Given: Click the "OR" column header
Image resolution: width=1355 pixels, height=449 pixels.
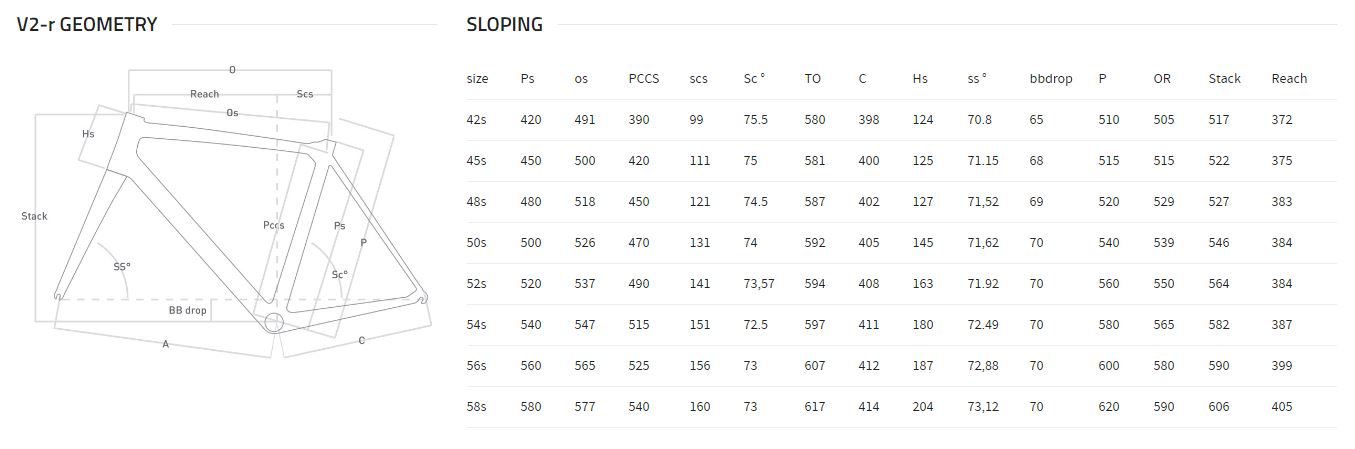Looking at the screenshot, I should tap(1161, 79).
